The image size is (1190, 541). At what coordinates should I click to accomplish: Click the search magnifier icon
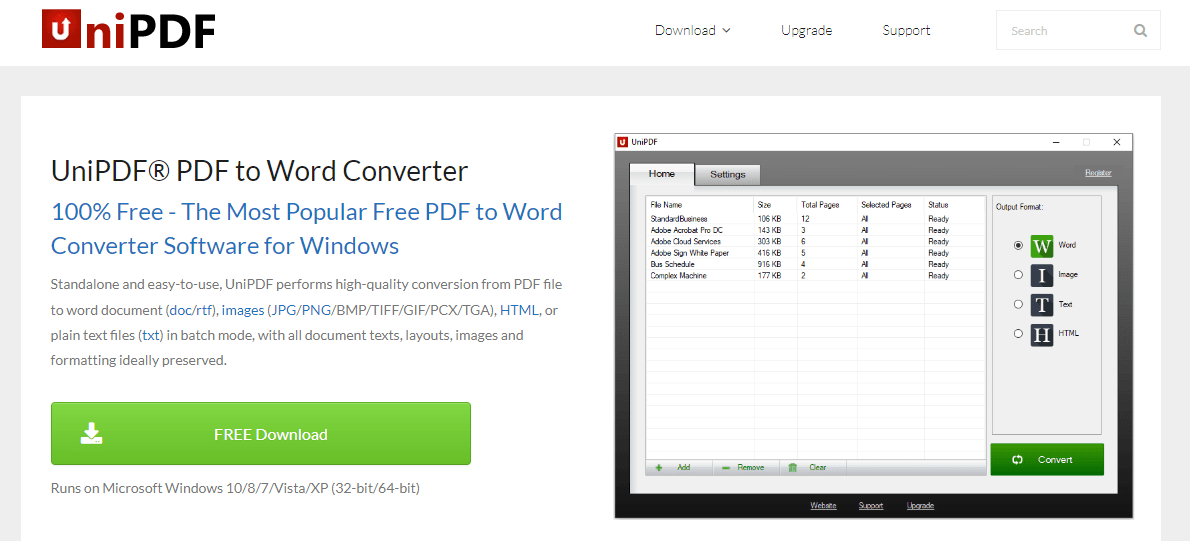(x=1140, y=31)
